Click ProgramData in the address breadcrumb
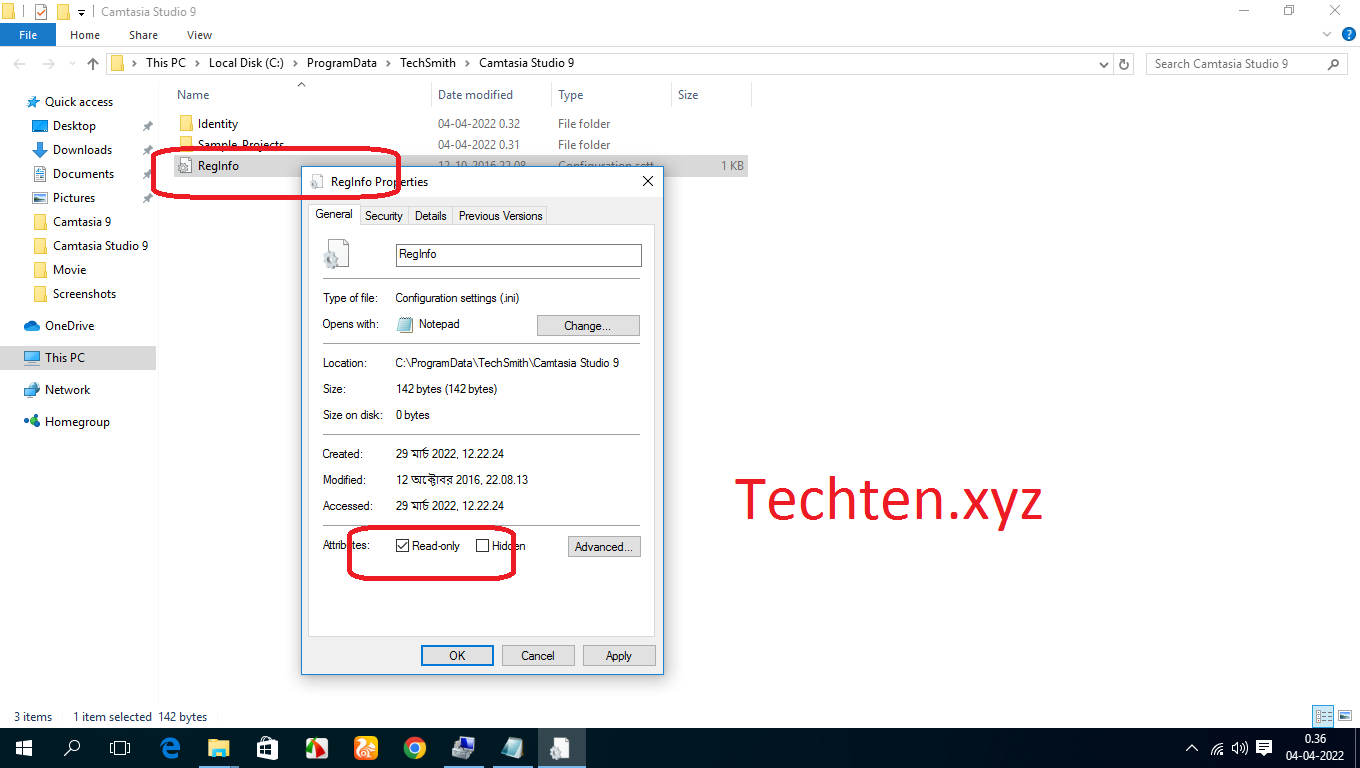 pyautogui.click(x=342, y=63)
